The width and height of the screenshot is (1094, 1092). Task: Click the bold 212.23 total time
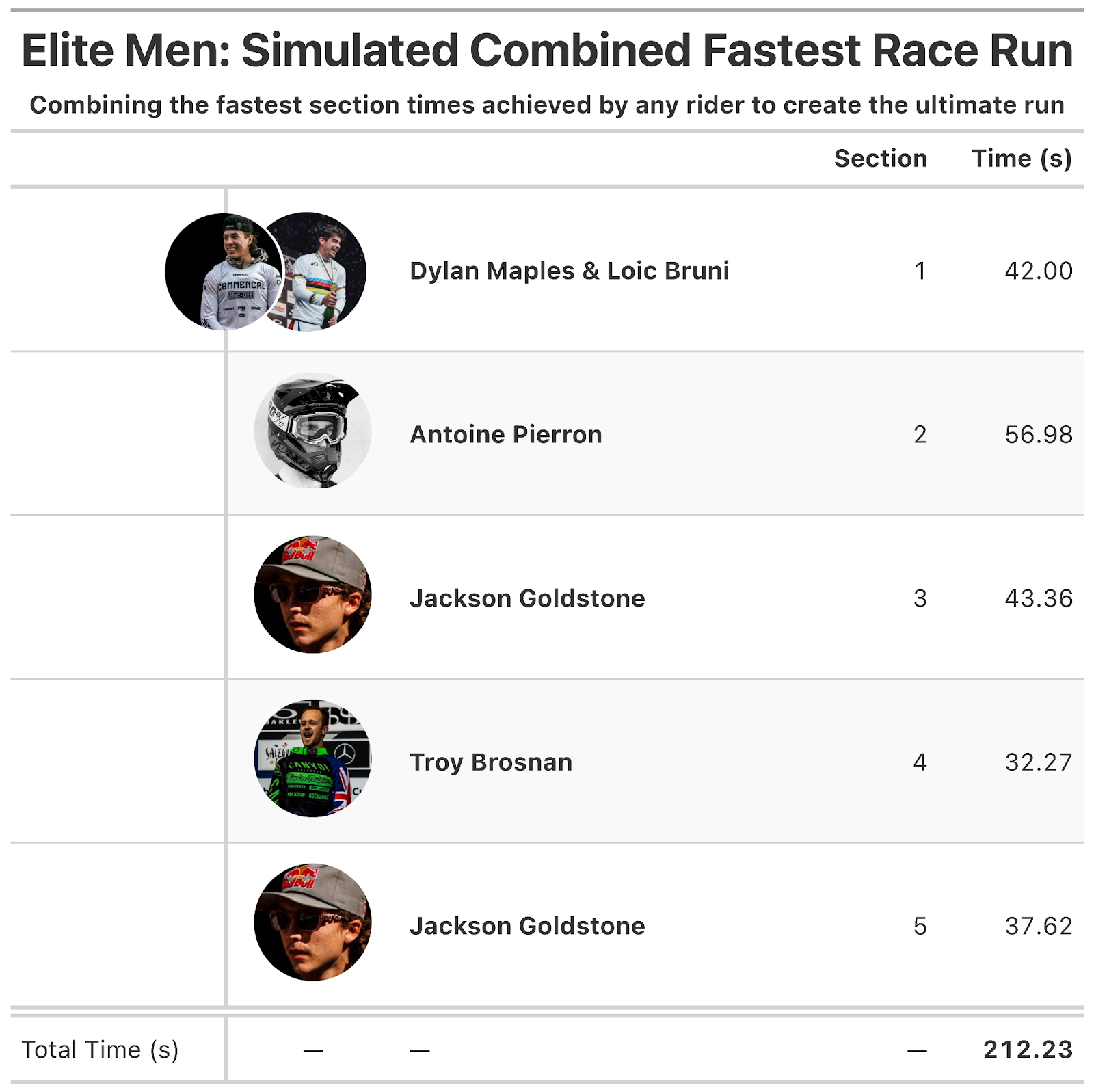click(1028, 1050)
